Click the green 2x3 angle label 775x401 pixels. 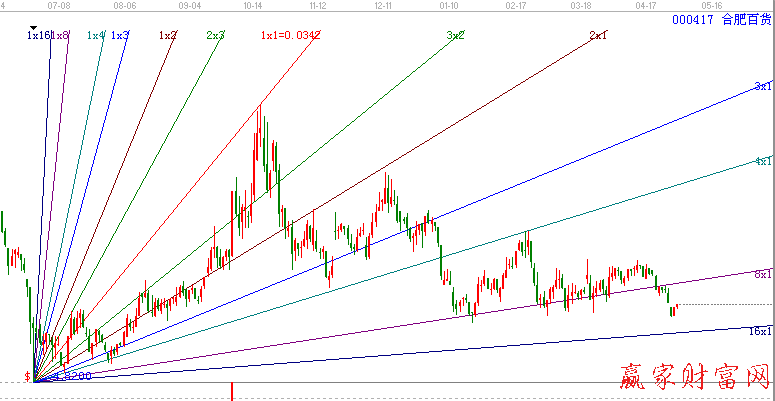click(215, 36)
